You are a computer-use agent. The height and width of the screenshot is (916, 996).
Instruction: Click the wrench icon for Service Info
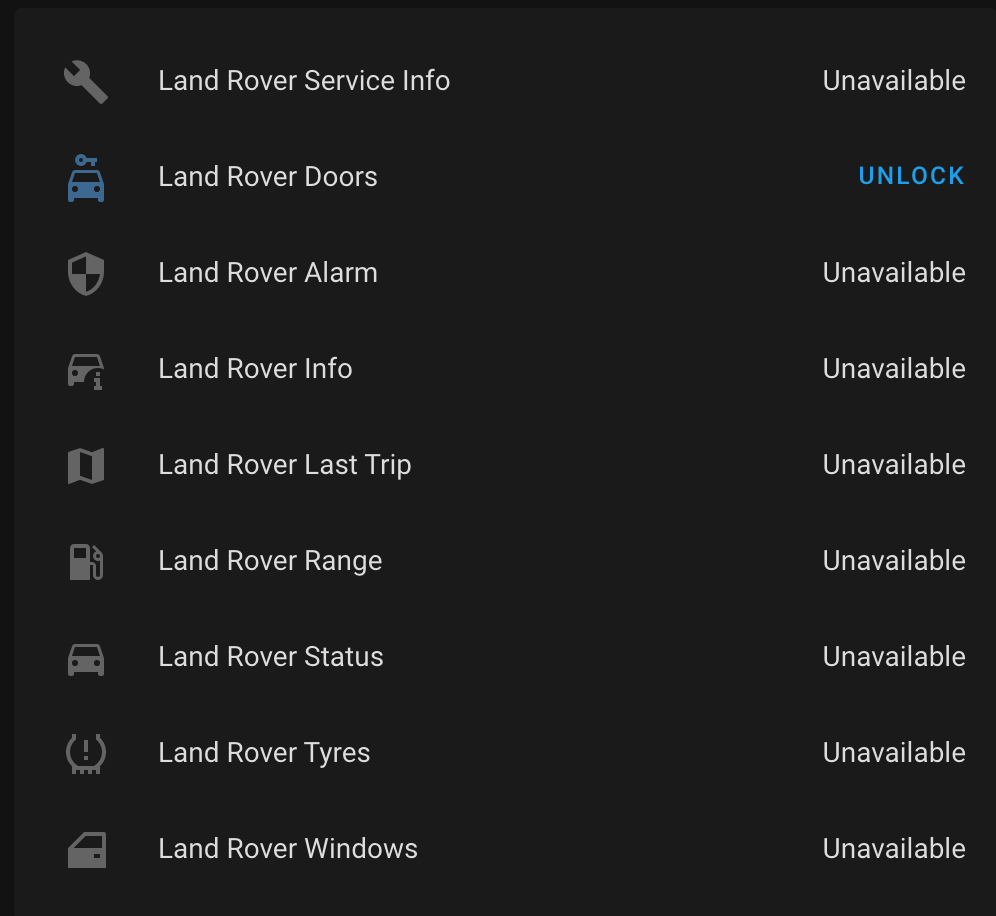[x=85, y=80]
